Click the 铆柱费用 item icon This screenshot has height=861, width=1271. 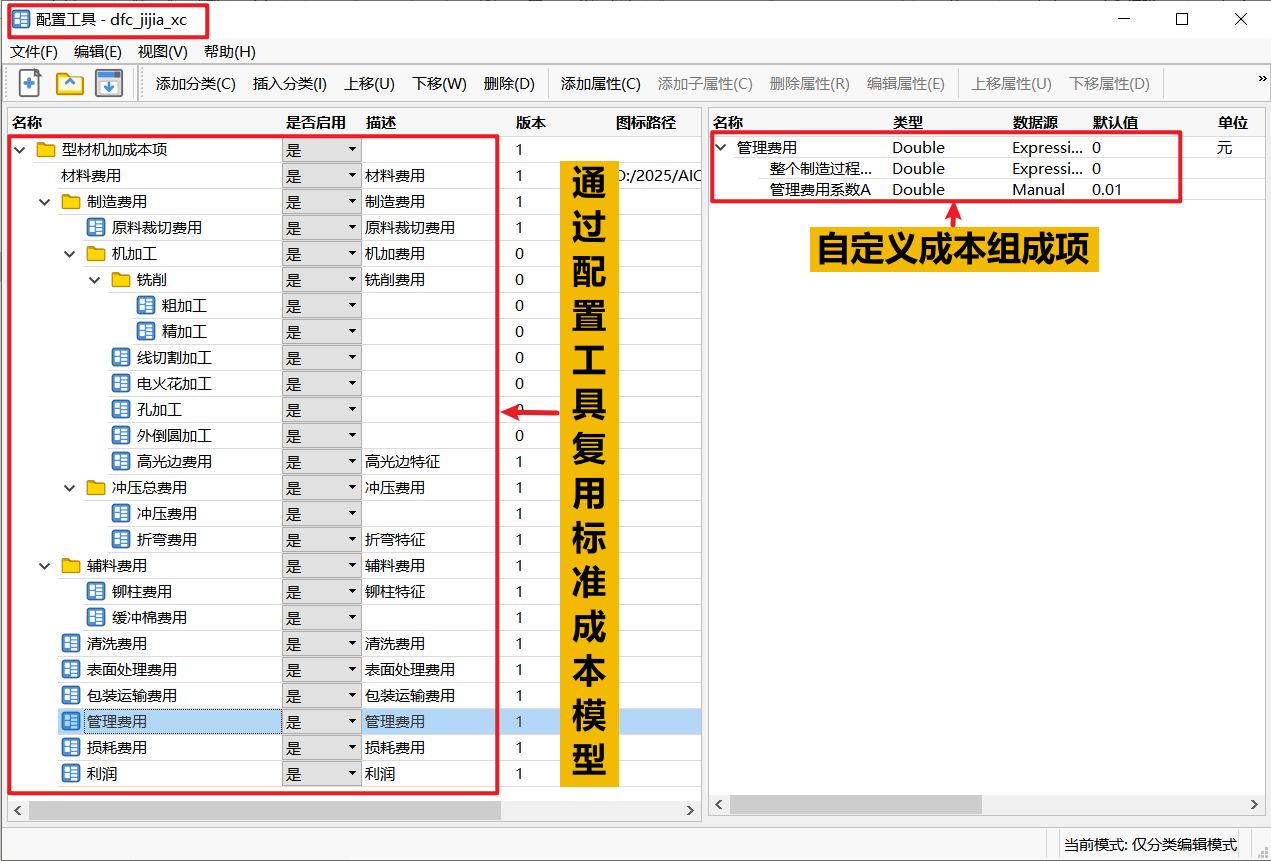coord(96,592)
